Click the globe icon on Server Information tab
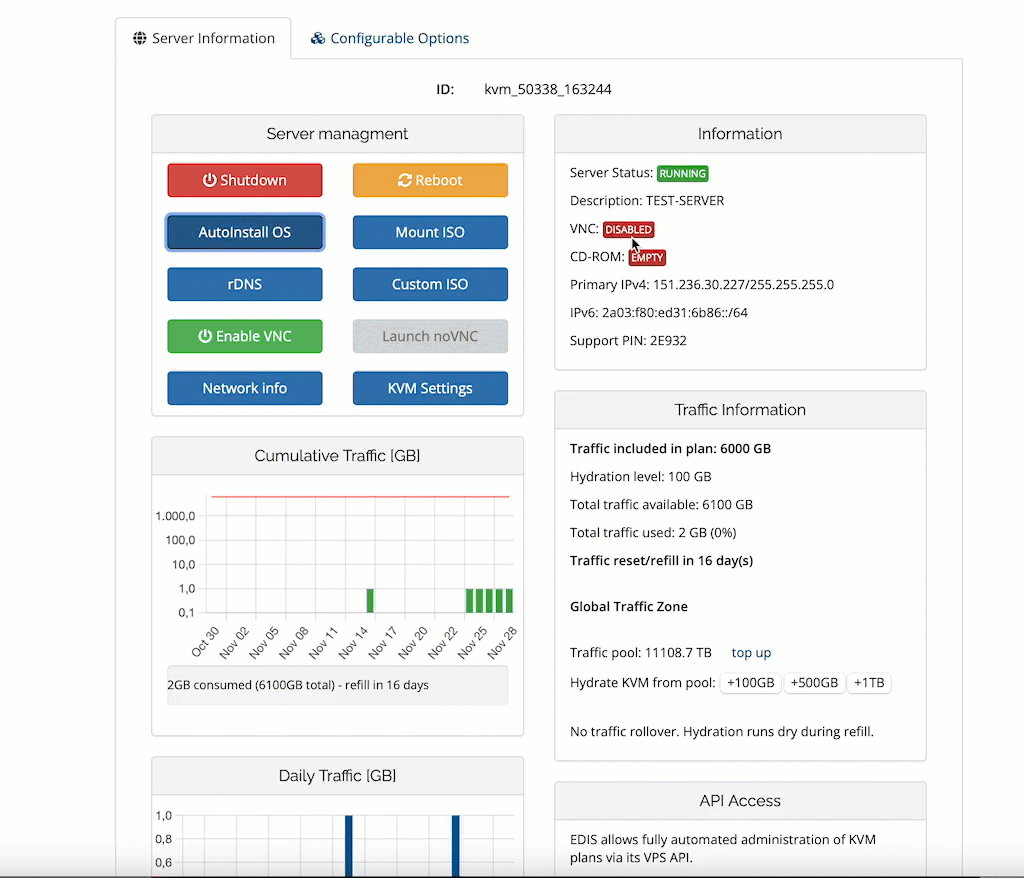This screenshot has height=878, width=1024. pos(140,39)
